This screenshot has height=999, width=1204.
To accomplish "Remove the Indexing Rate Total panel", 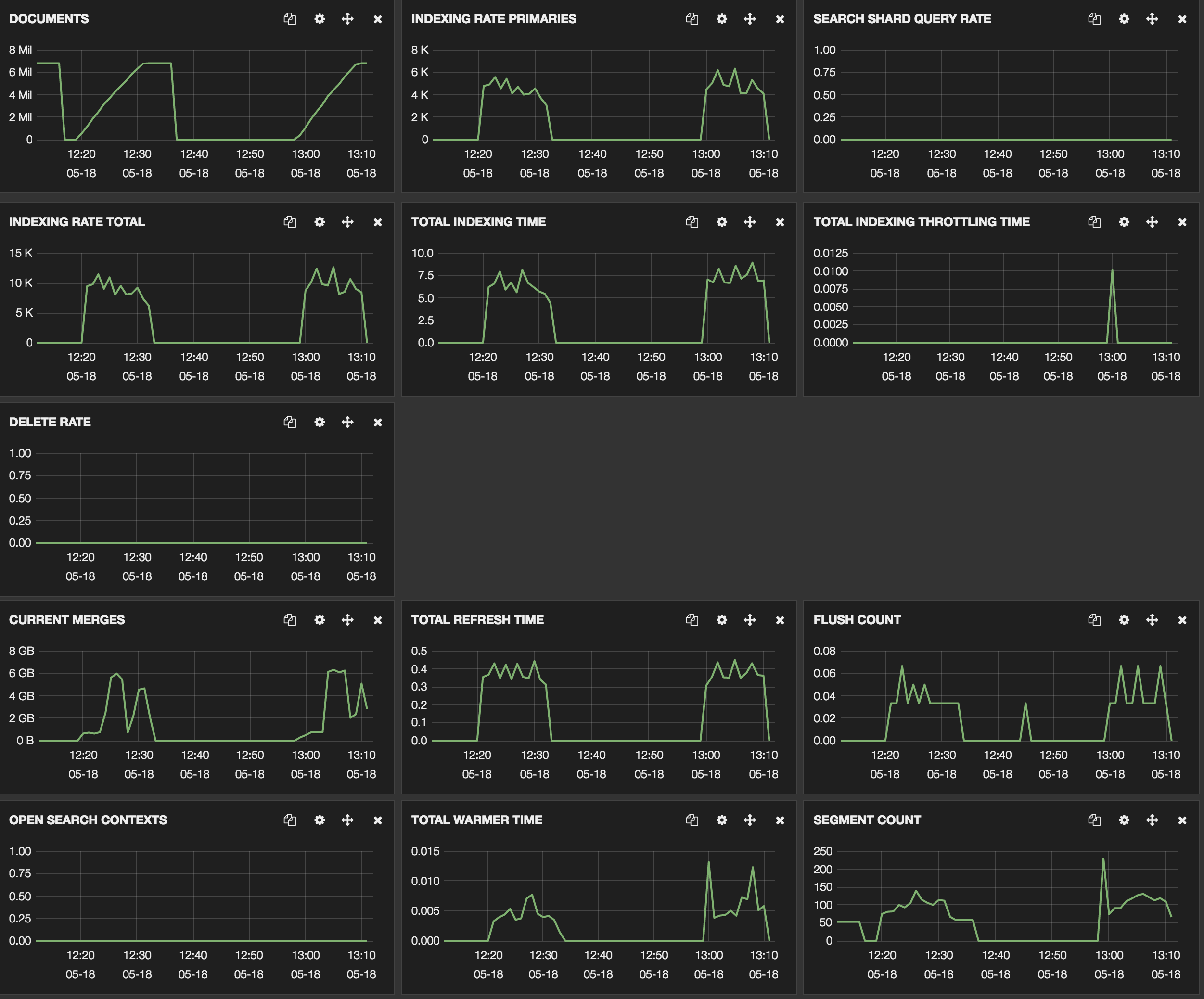I will point(377,222).
